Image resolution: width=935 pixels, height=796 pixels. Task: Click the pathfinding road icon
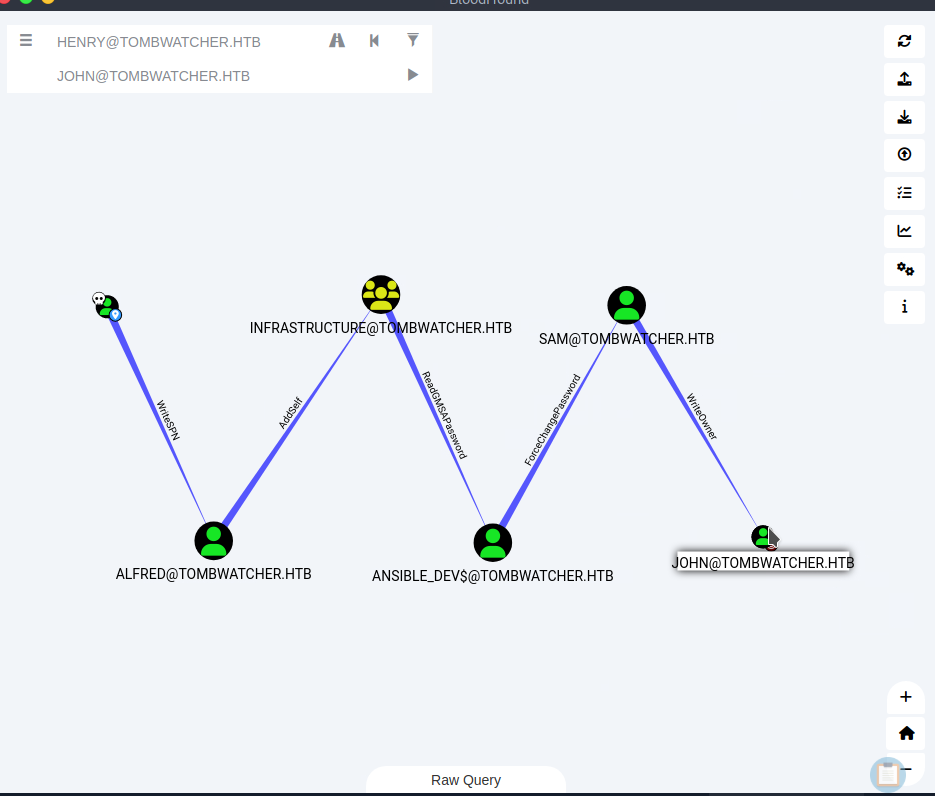337,41
